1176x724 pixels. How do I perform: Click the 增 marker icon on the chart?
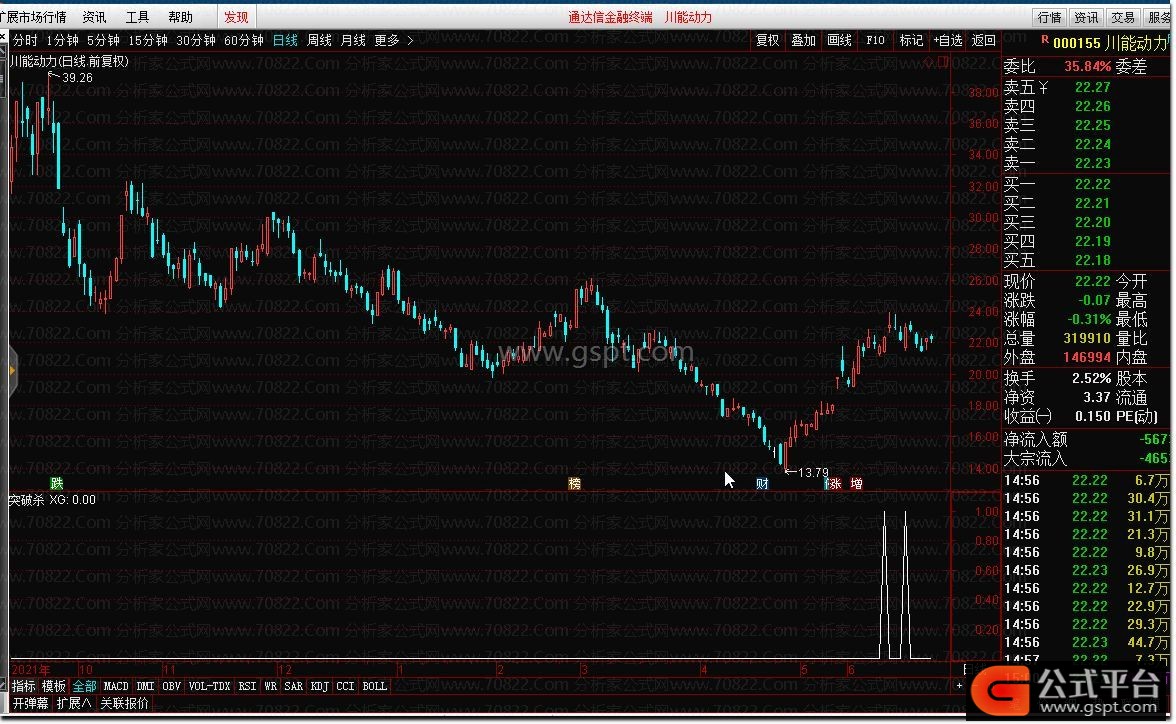pos(856,484)
